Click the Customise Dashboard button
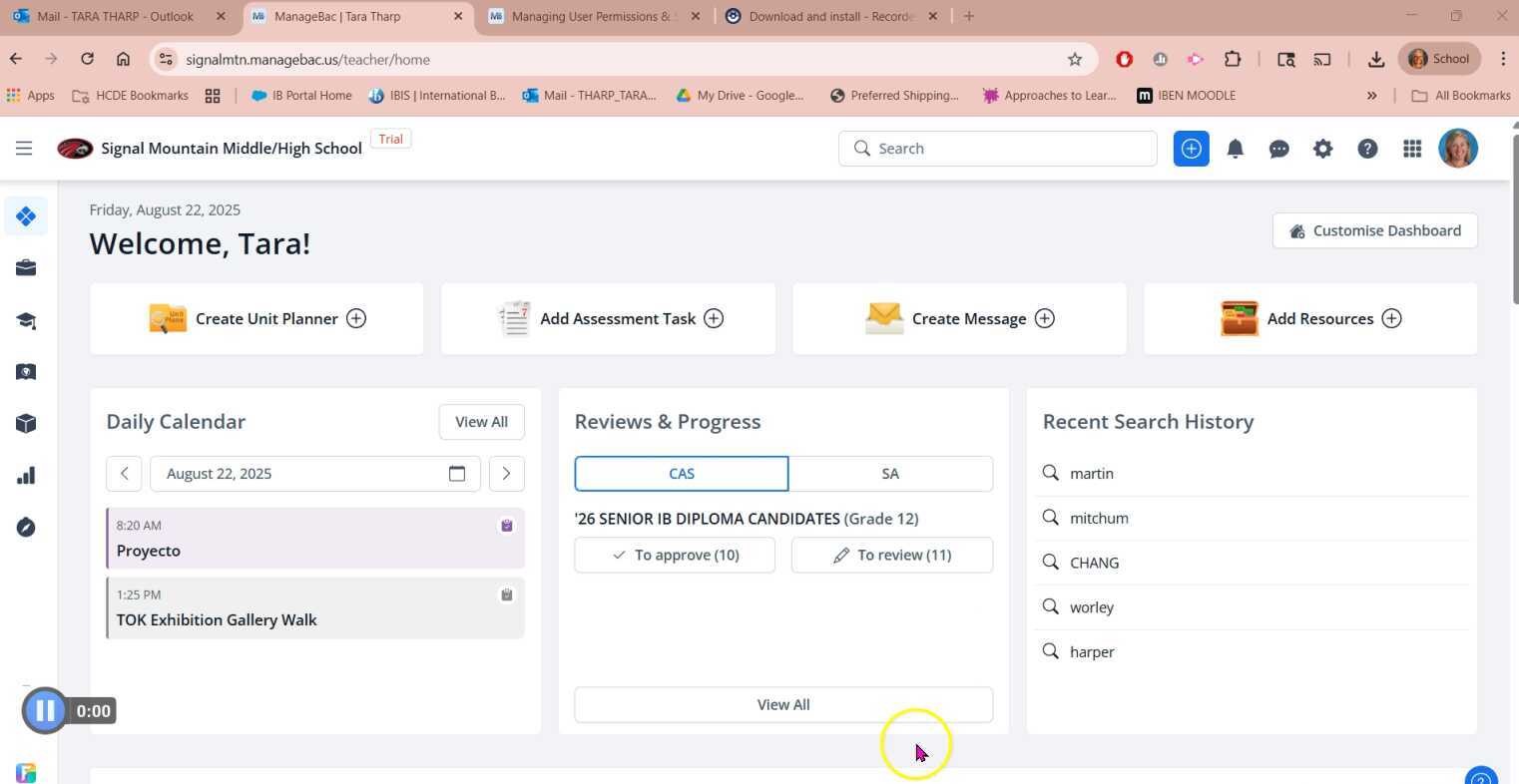This screenshot has height=784, width=1519. tap(1374, 230)
